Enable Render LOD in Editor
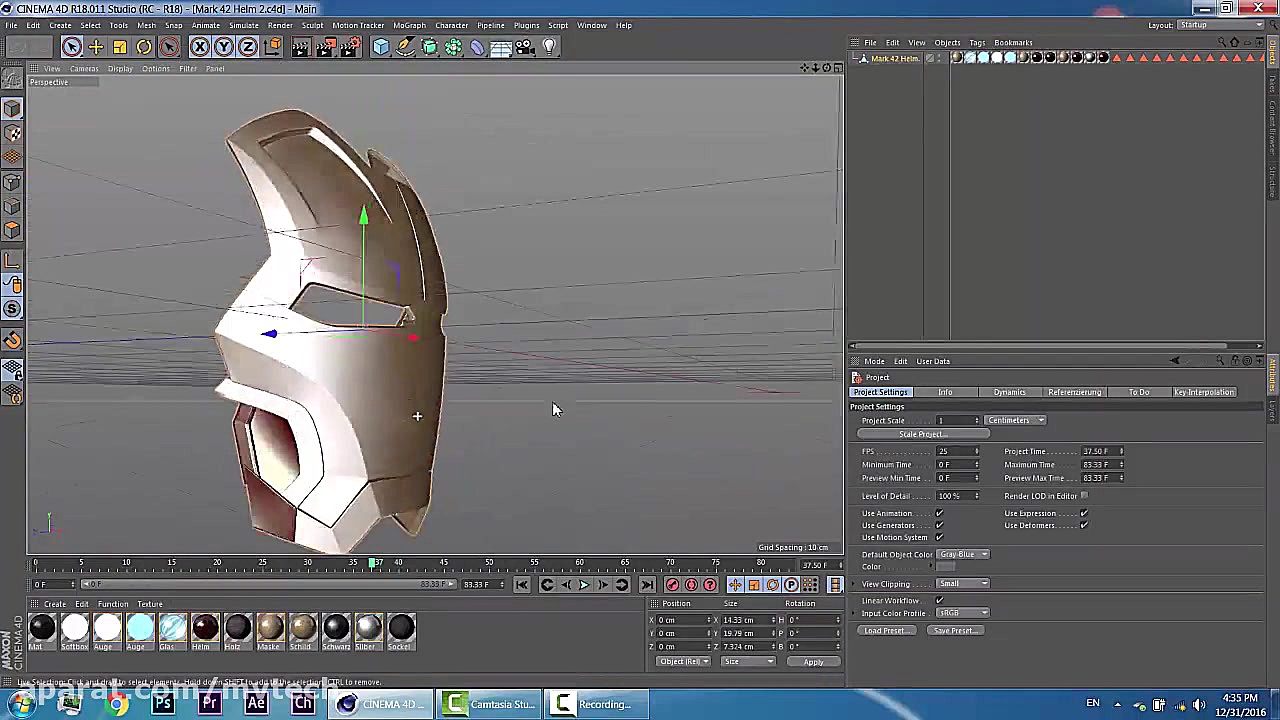 (1086, 496)
